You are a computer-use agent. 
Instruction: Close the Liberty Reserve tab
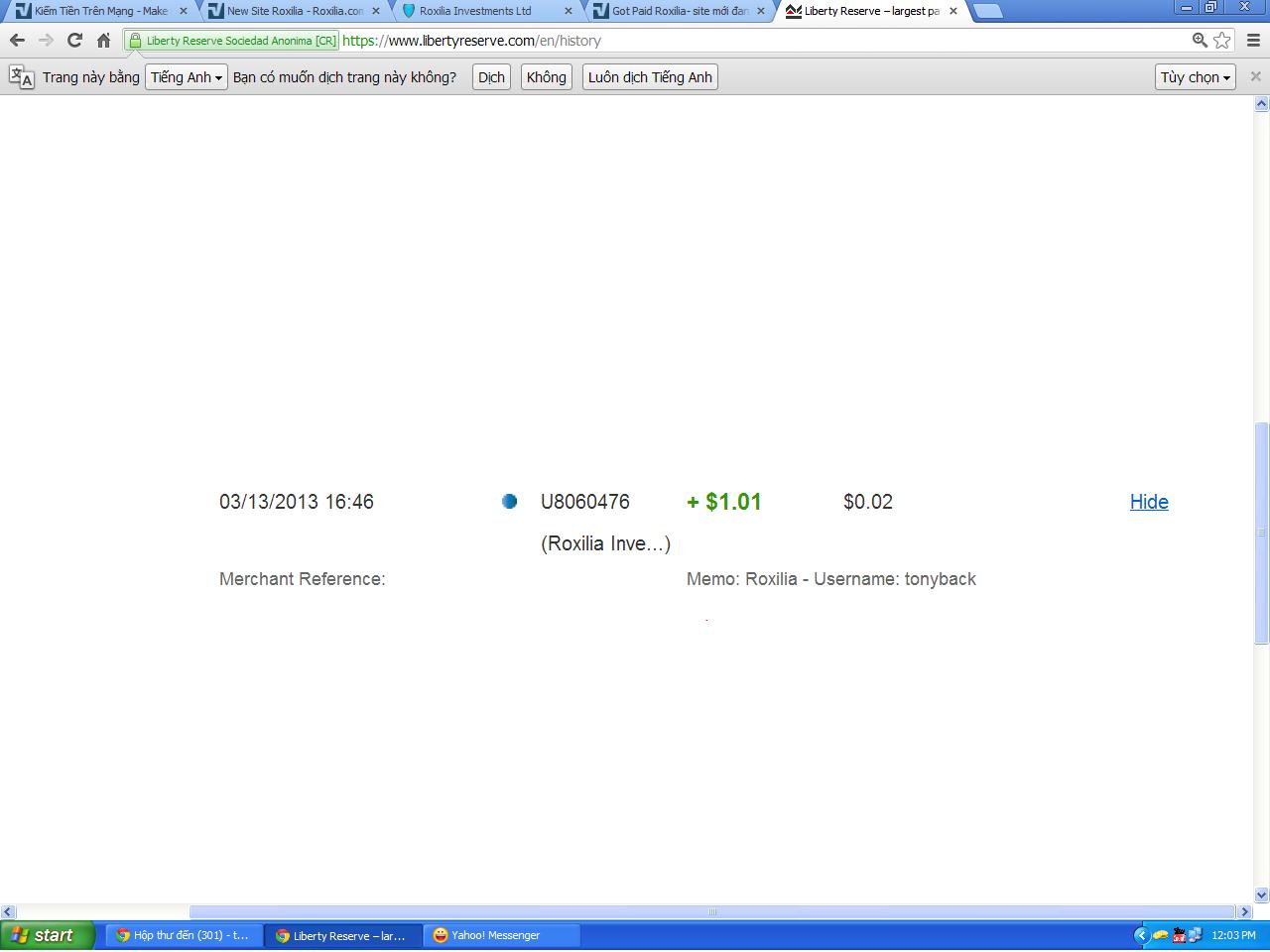coord(953,11)
